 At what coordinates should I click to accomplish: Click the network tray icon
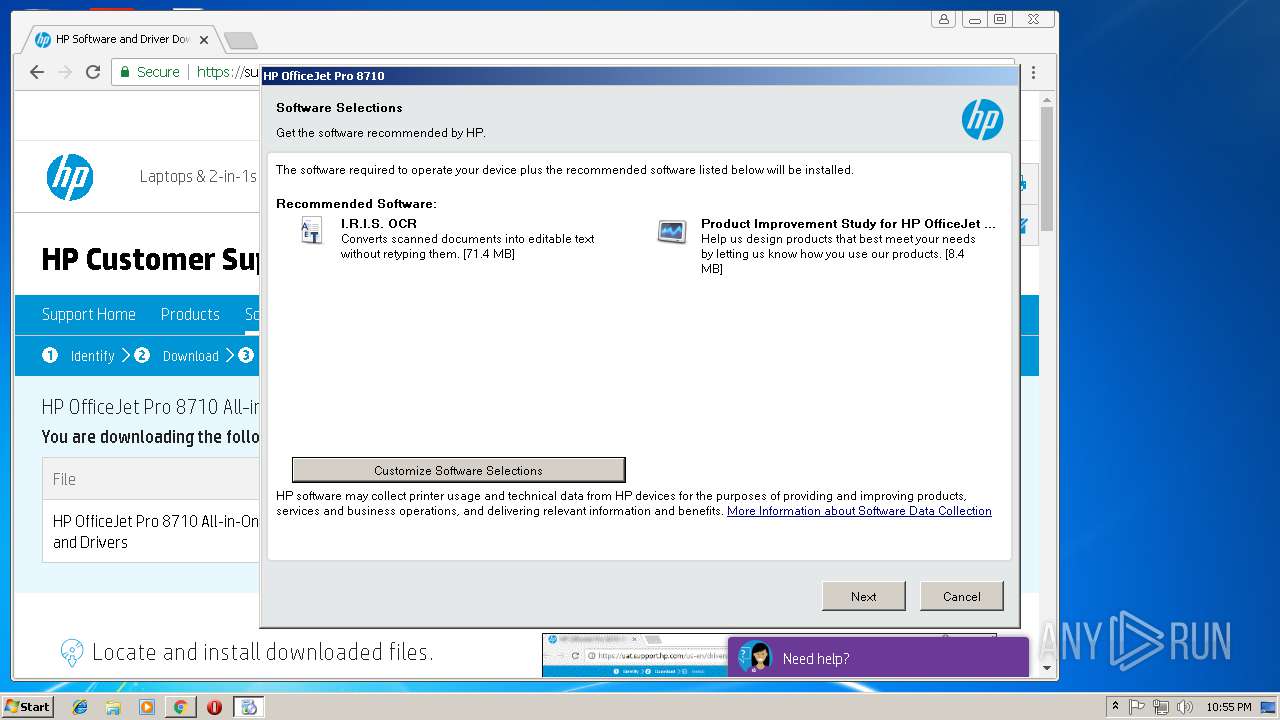click(1160, 707)
